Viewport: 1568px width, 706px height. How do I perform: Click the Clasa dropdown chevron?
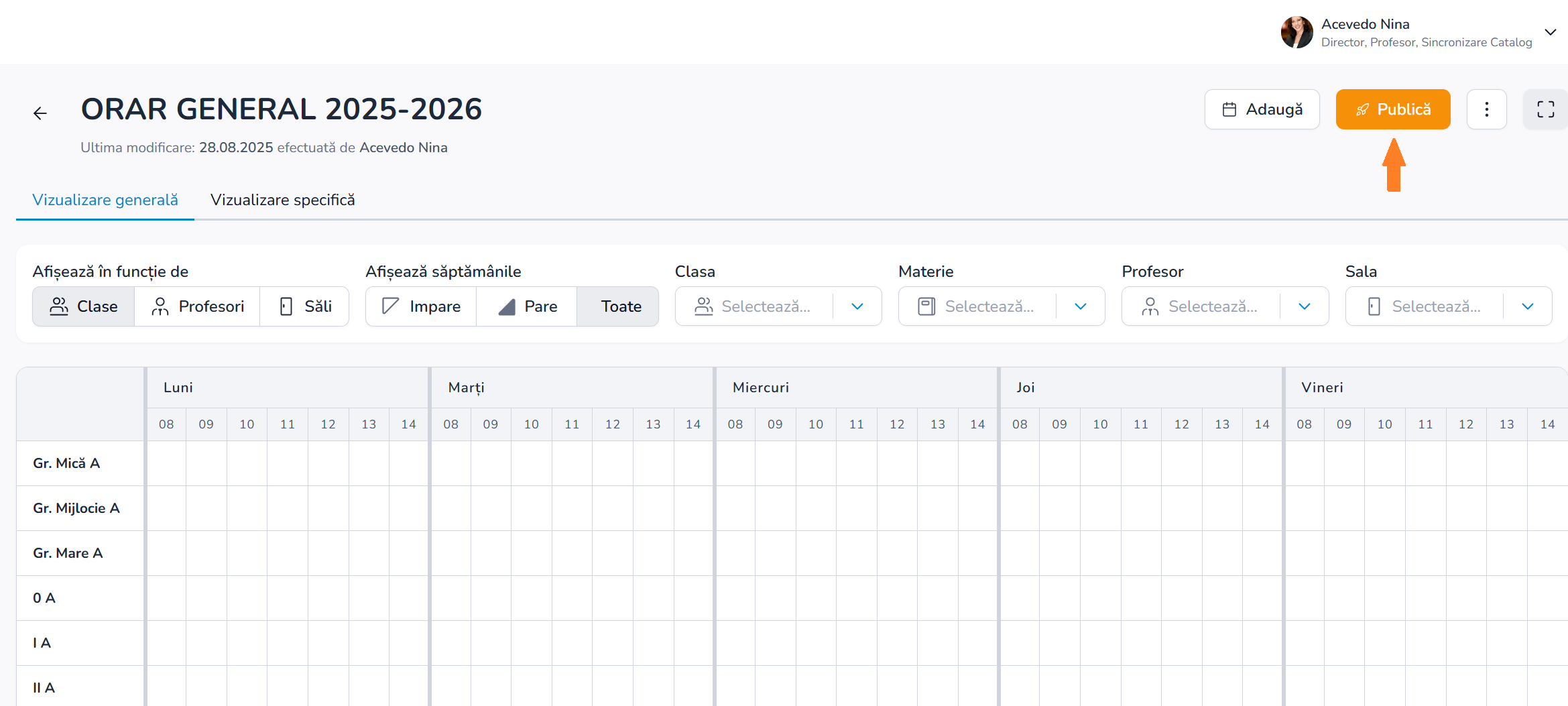857,306
